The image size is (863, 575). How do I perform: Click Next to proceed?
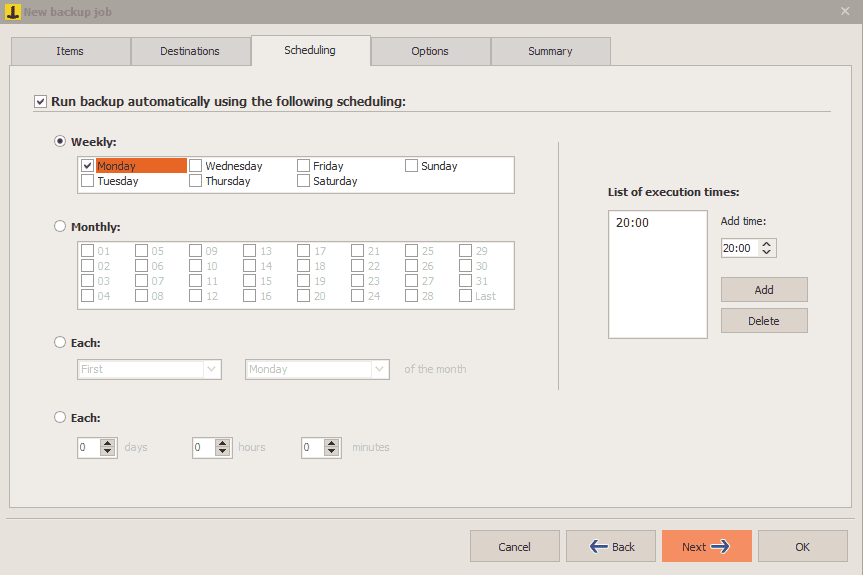(707, 546)
